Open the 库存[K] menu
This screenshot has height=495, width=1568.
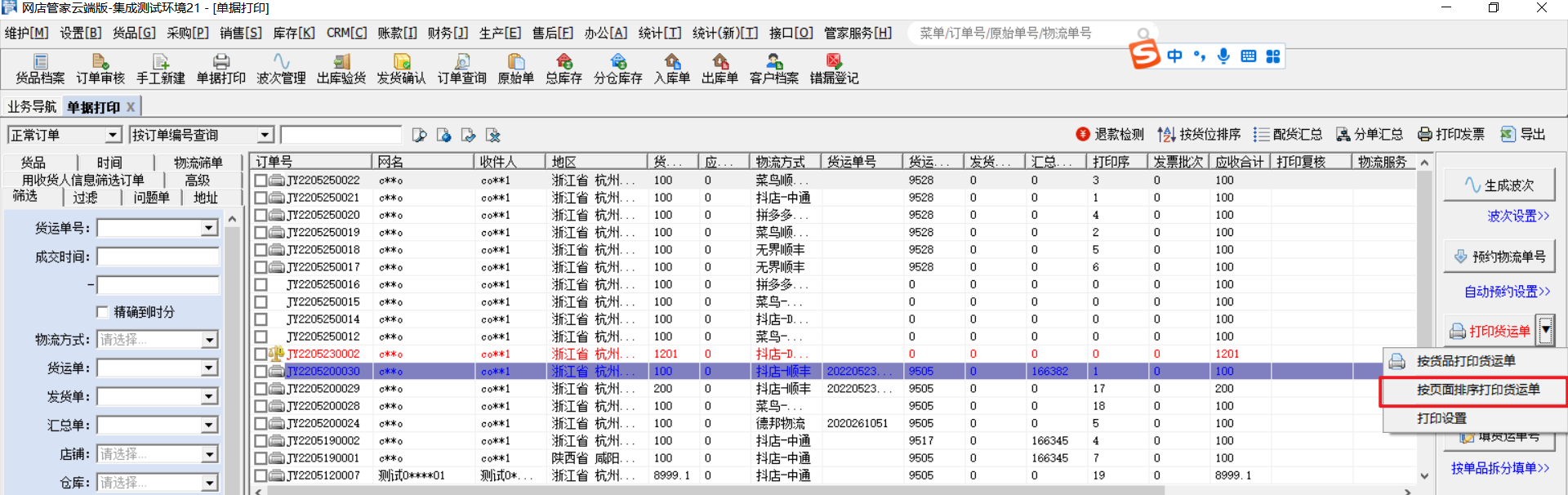(294, 33)
